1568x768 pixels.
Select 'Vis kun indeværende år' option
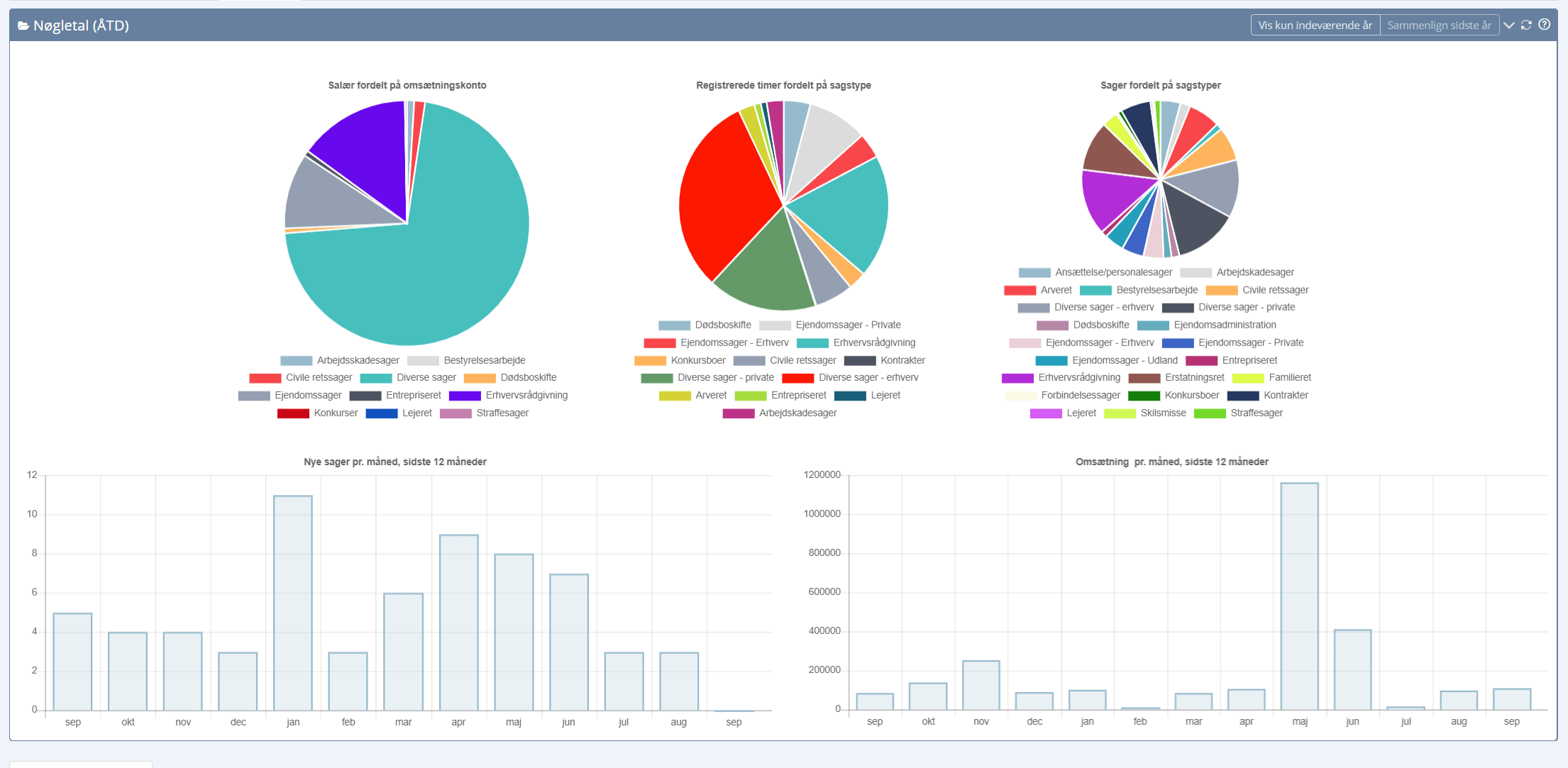[1315, 25]
